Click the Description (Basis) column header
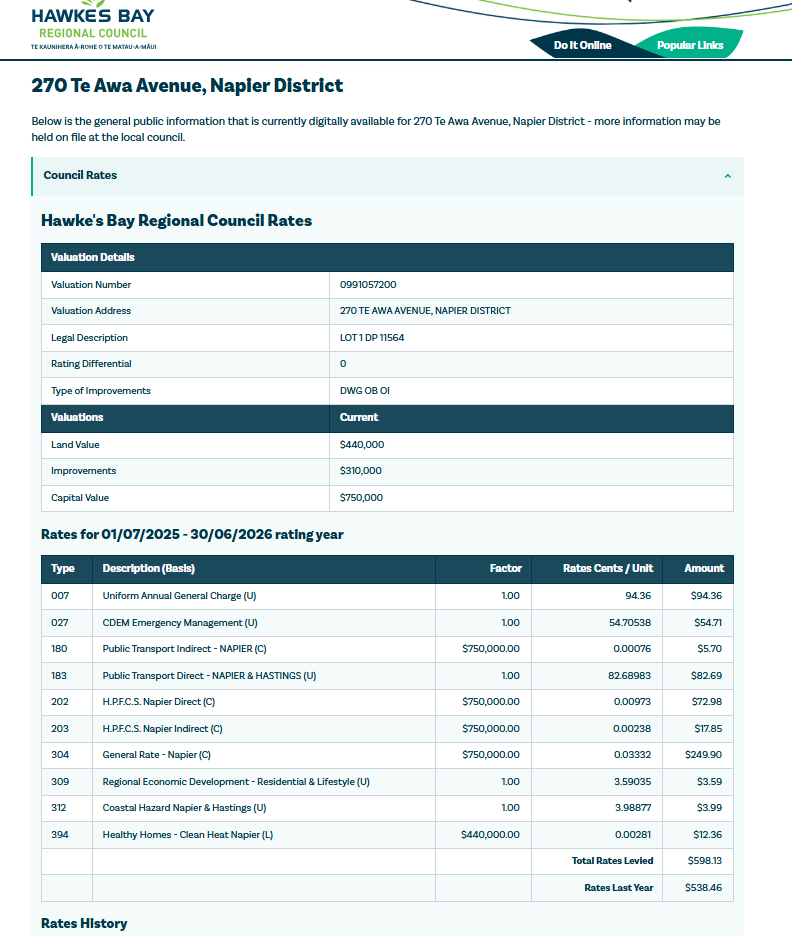This screenshot has height=936, width=792. point(148,568)
